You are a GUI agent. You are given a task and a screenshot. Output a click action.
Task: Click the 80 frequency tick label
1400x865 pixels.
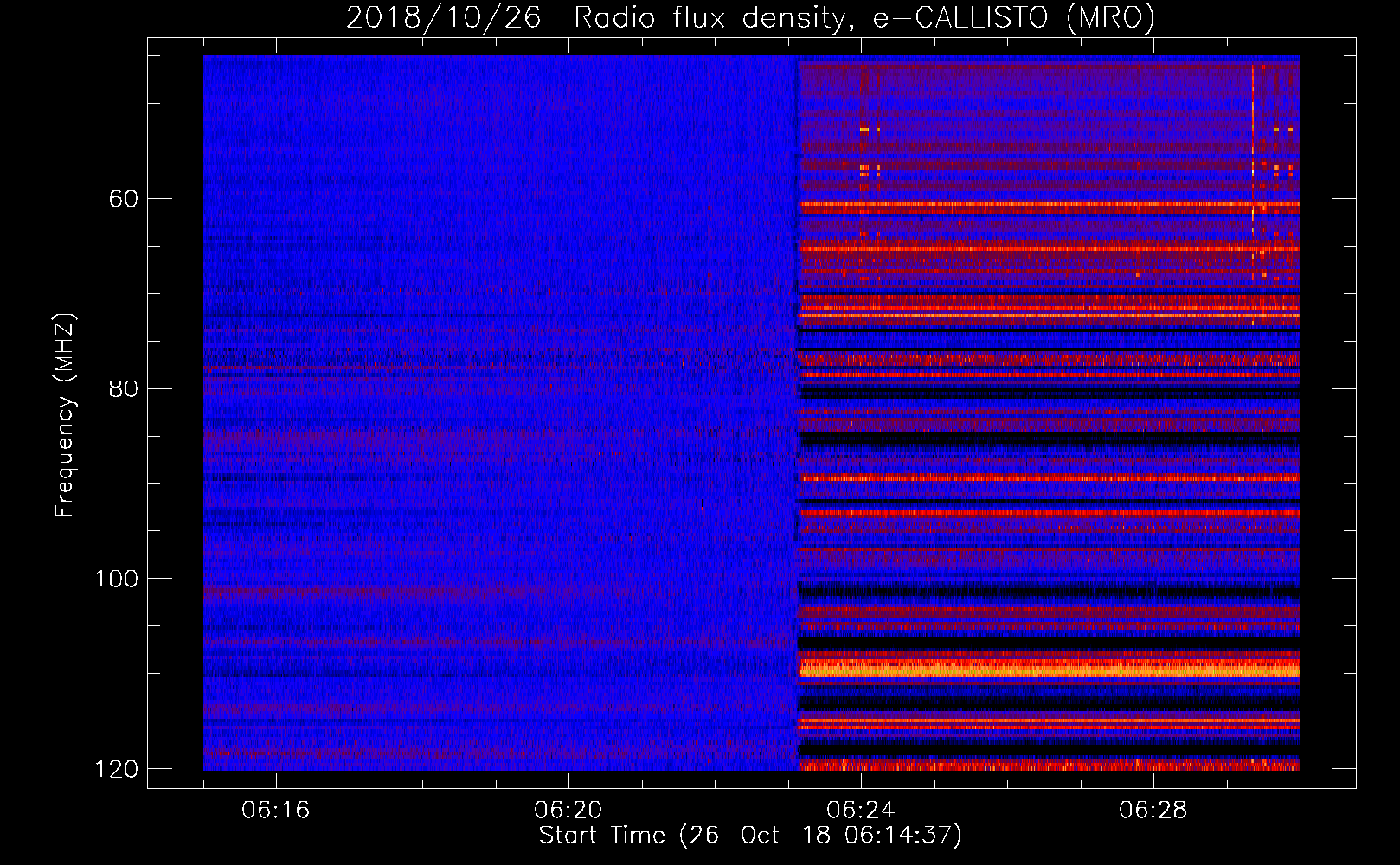click(x=124, y=388)
